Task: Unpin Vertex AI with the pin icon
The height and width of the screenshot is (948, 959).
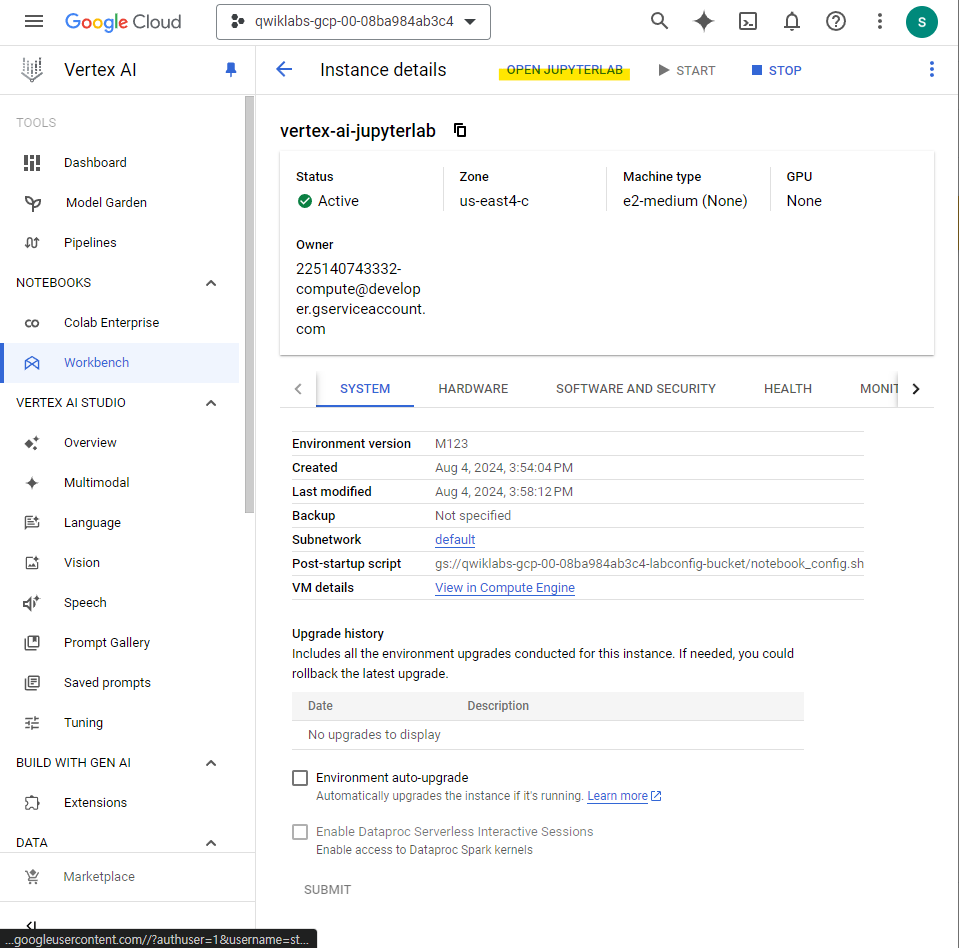Action: [231, 70]
